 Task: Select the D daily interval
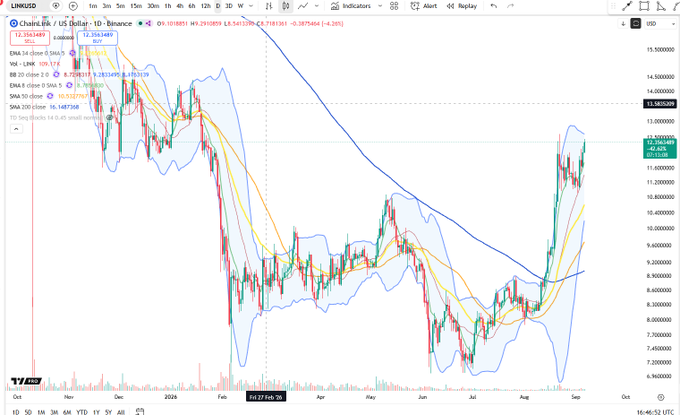218,6
